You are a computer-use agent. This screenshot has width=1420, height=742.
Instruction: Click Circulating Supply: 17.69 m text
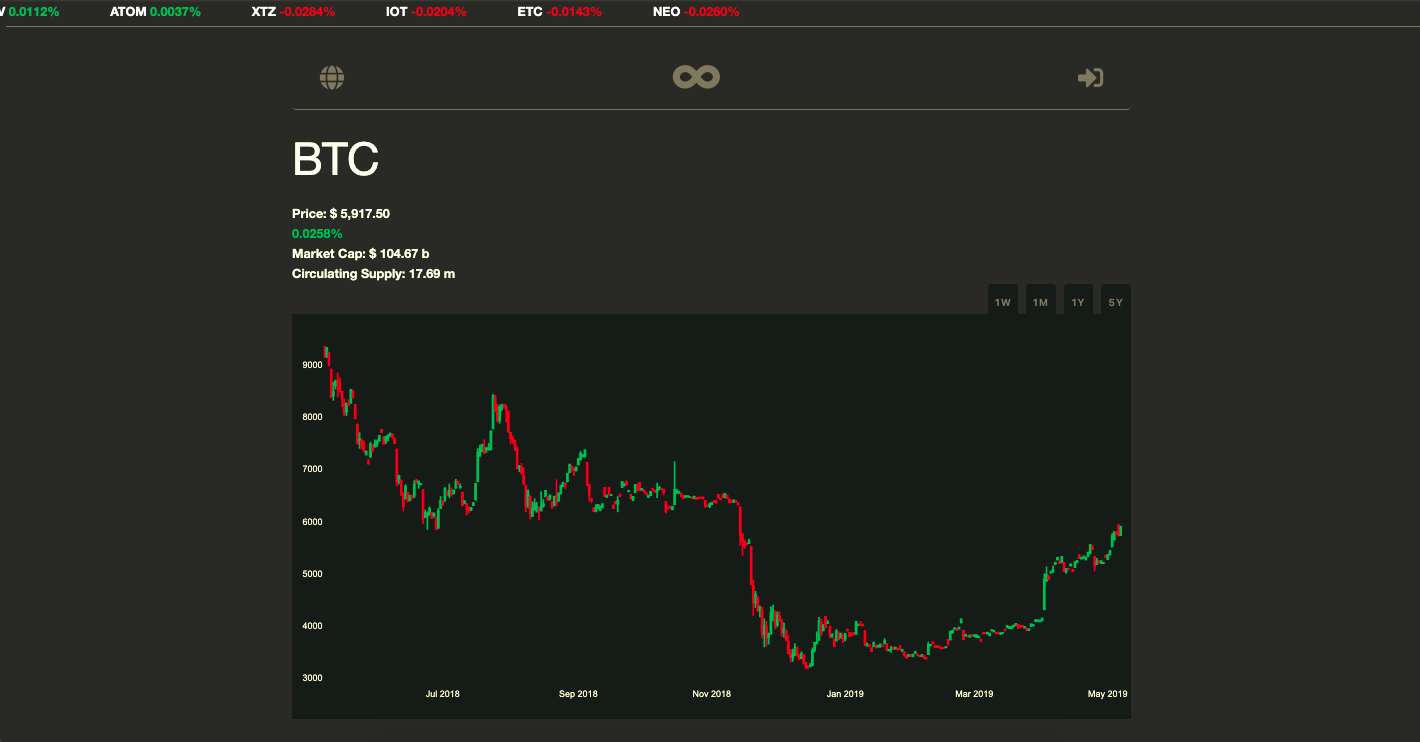coord(374,273)
